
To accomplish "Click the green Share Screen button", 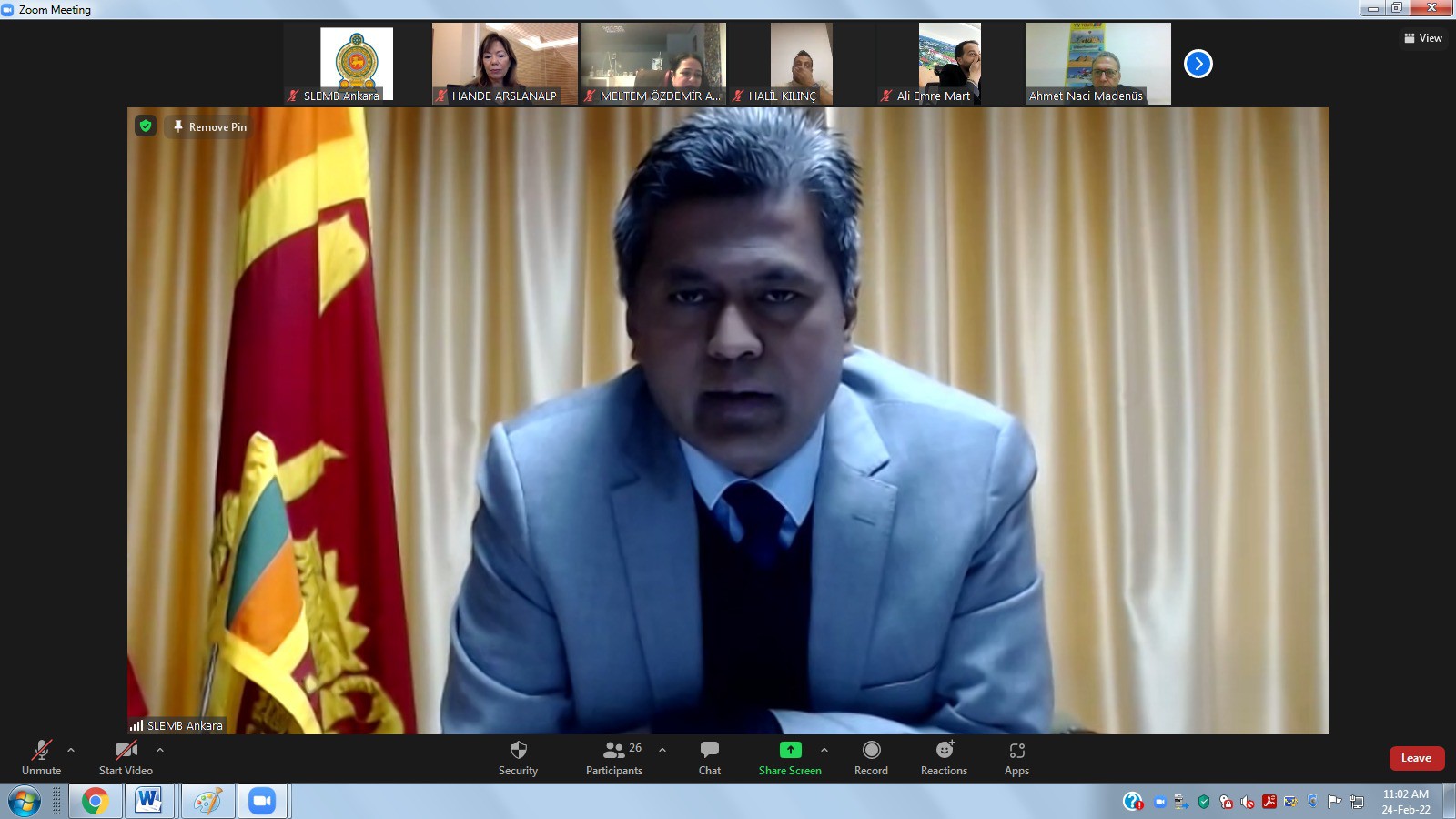I will [x=790, y=757].
